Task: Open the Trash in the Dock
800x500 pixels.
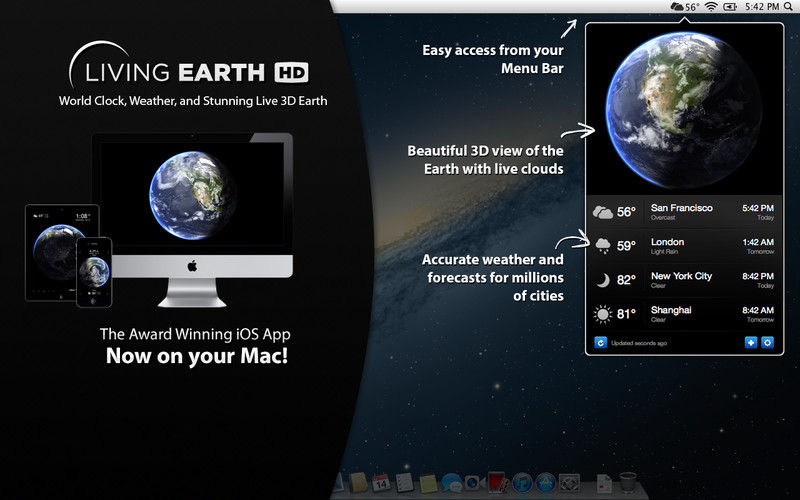Action: tap(628, 482)
